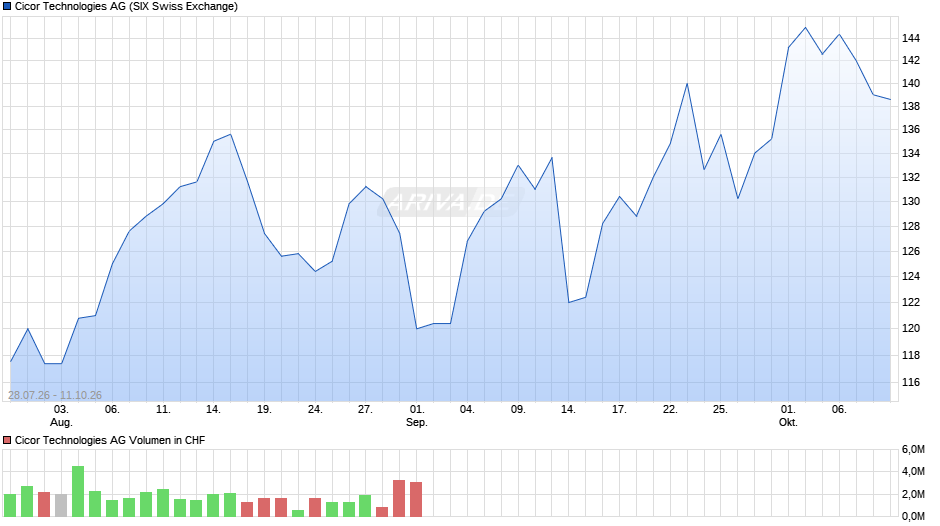Click the gray volume bar
This screenshot has width=940, height=526.
click(x=61, y=506)
